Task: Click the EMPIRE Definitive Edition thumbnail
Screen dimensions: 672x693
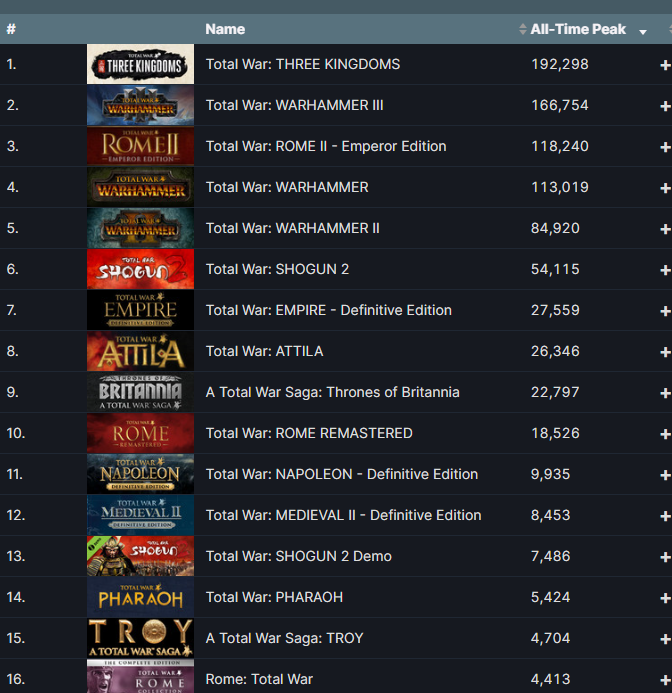Action: click(141, 310)
